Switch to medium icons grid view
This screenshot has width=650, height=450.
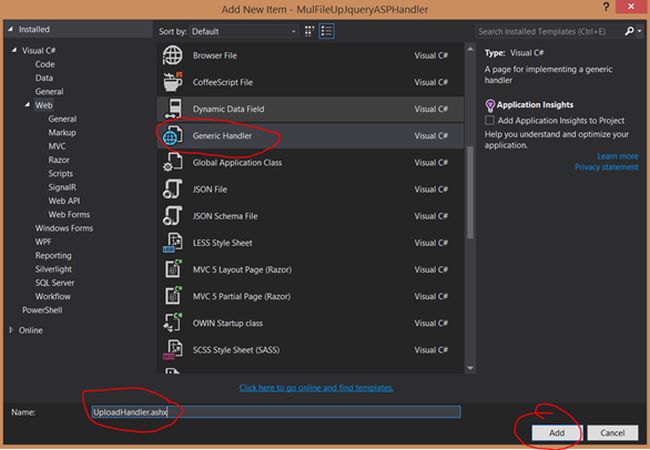coord(309,31)
